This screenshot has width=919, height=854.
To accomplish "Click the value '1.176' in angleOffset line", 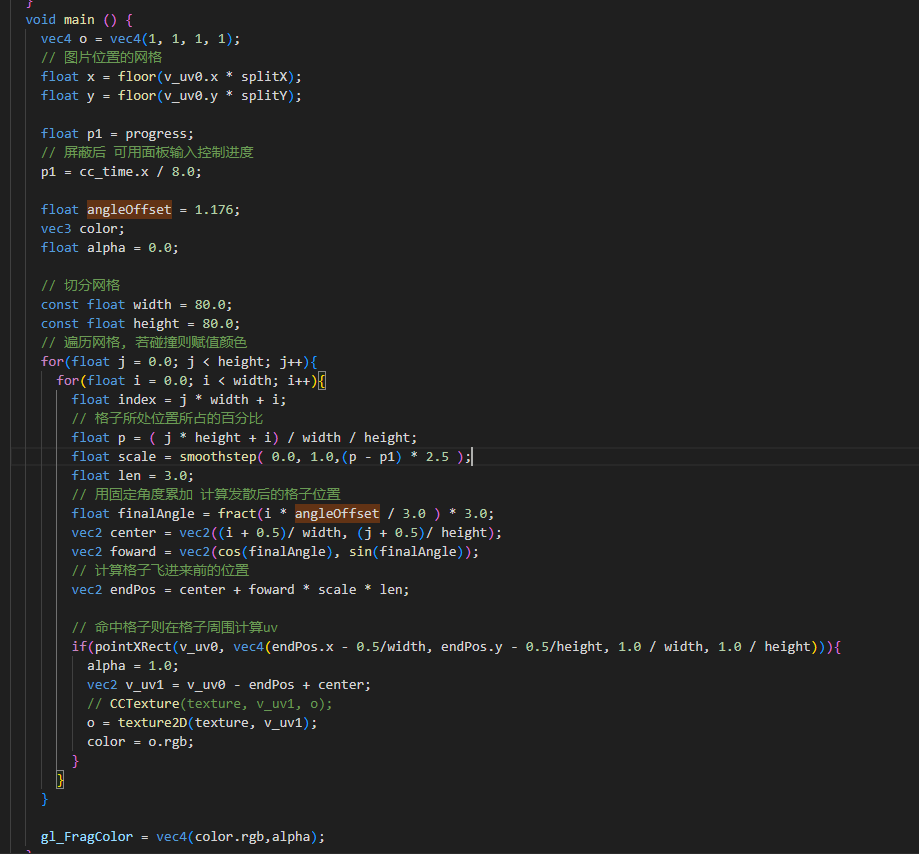I will 214,210.
